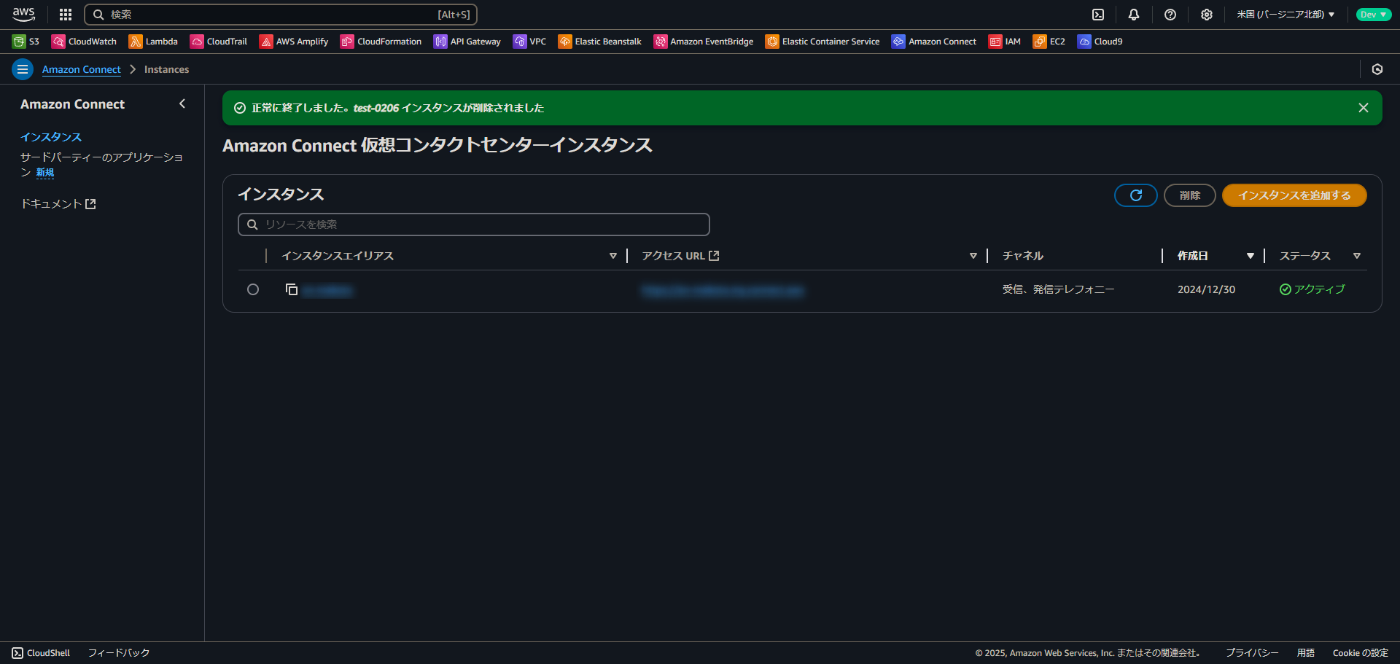The height and width of the screenshot is (664, 1400).
Task: Focus the リソースを検索 search field
Action: point(474,224)
